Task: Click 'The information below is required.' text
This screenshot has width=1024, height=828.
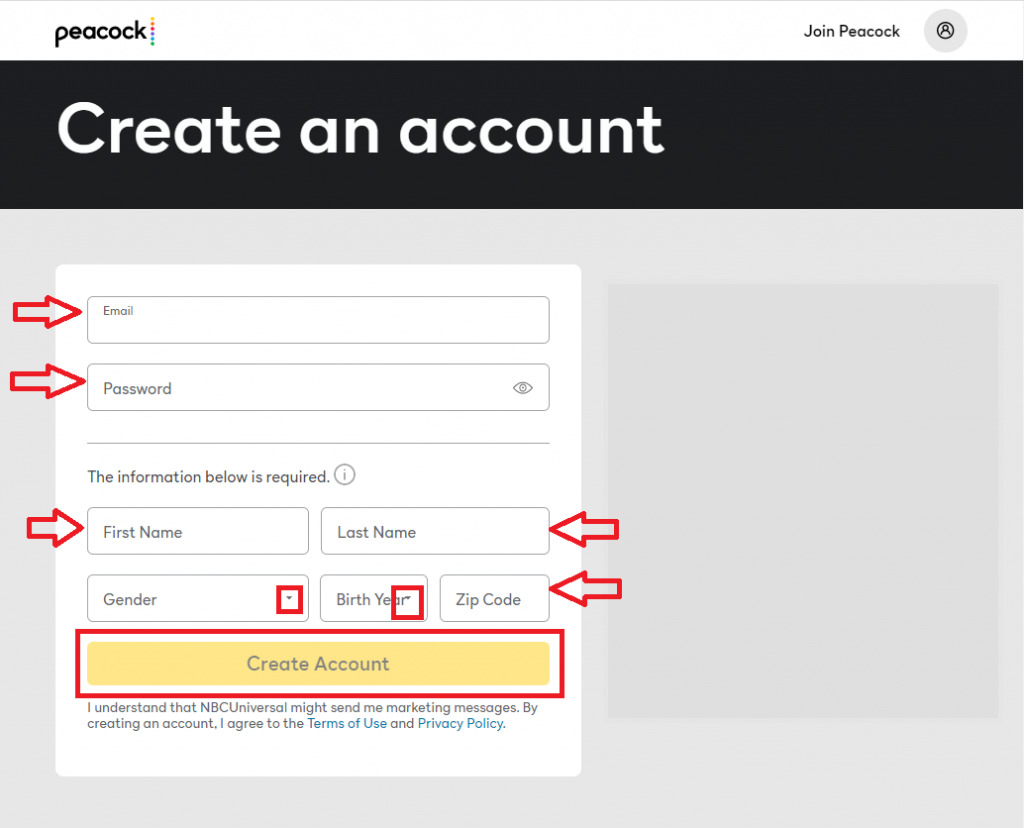Action: coord(208,477)
